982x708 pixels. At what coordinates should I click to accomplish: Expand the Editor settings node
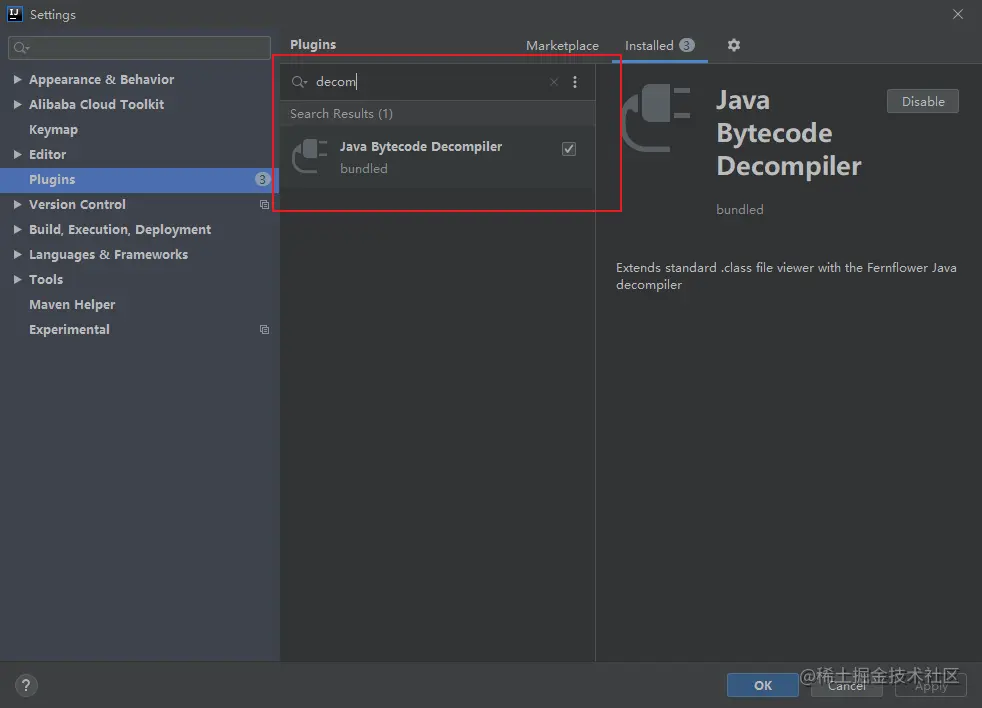point(18,155)
